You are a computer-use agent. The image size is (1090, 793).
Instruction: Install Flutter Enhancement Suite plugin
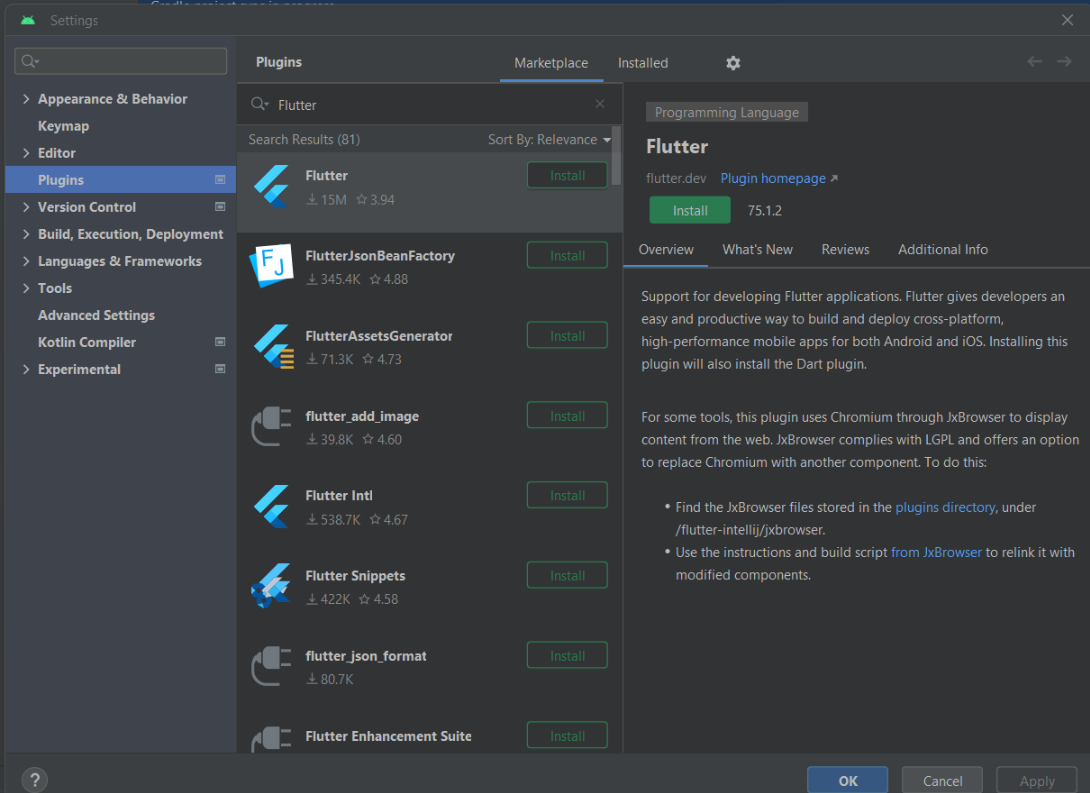click(567, 735)
